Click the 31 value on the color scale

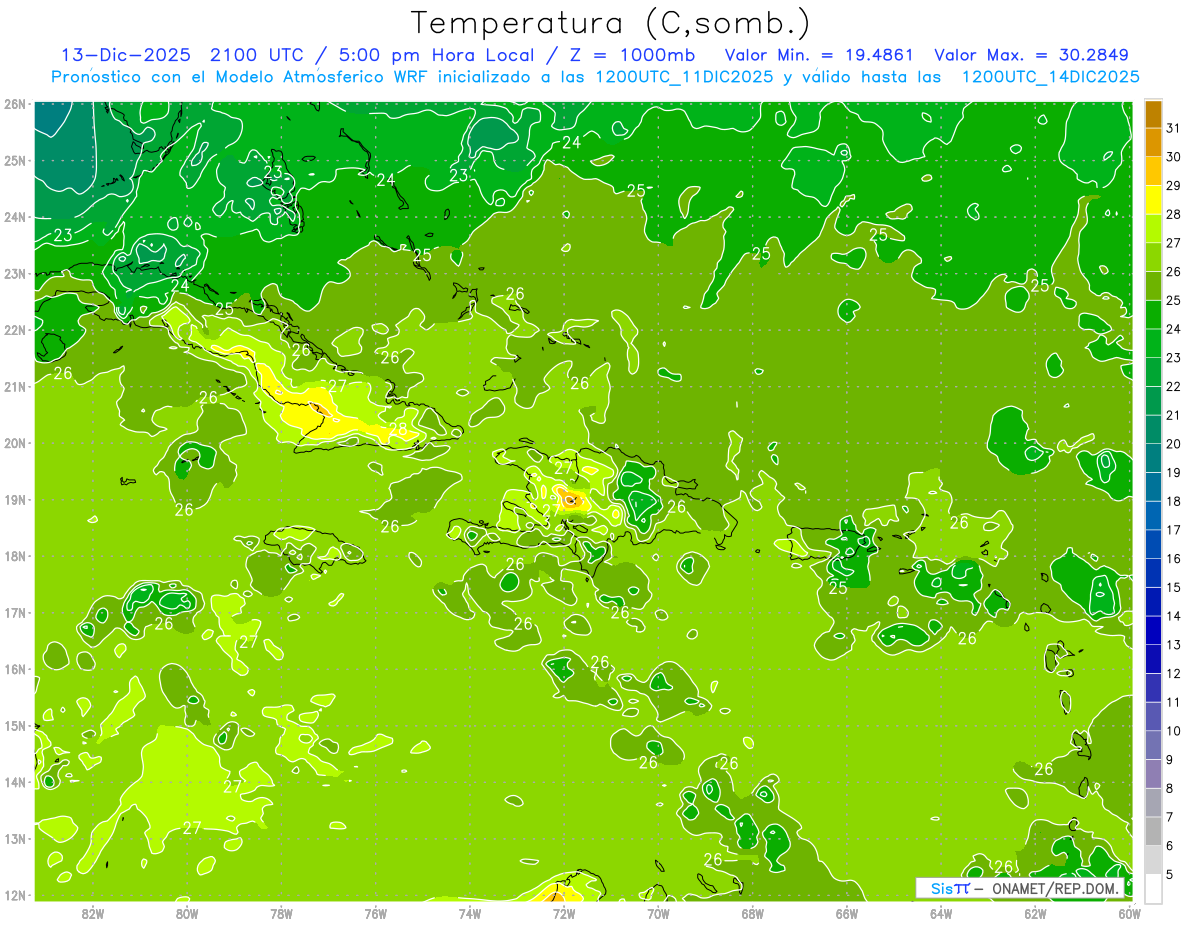tap(1174, 128)
